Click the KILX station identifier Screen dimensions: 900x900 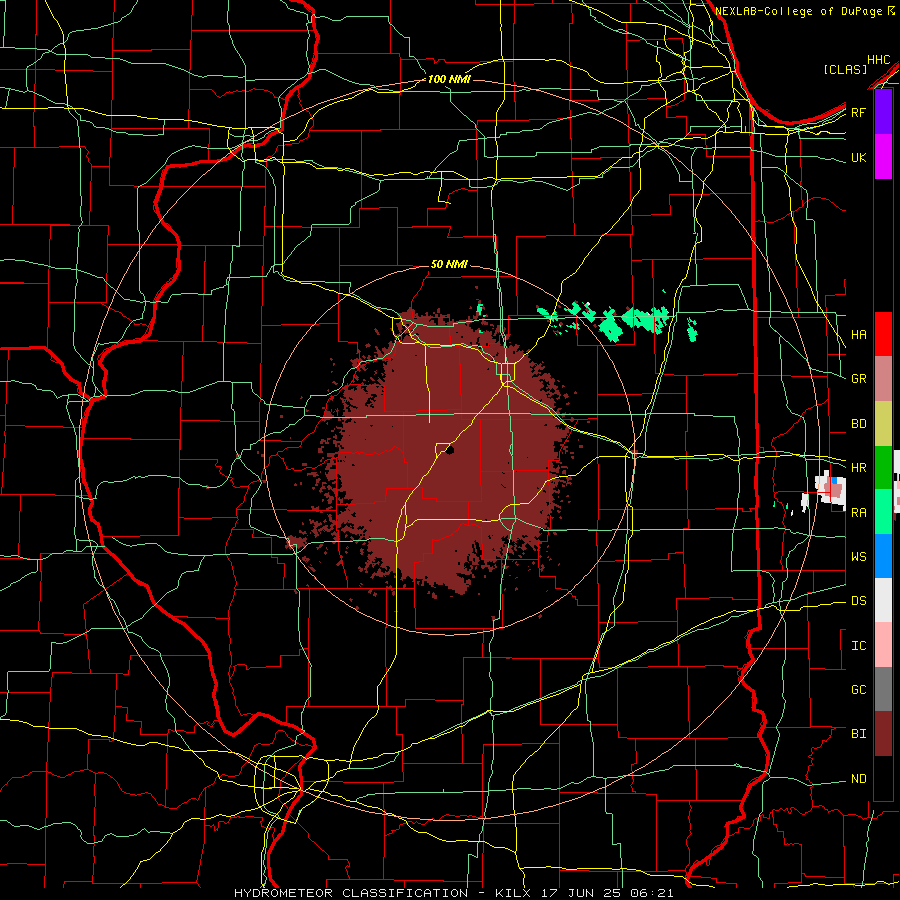pyautogui.click(x=513, y=893)
